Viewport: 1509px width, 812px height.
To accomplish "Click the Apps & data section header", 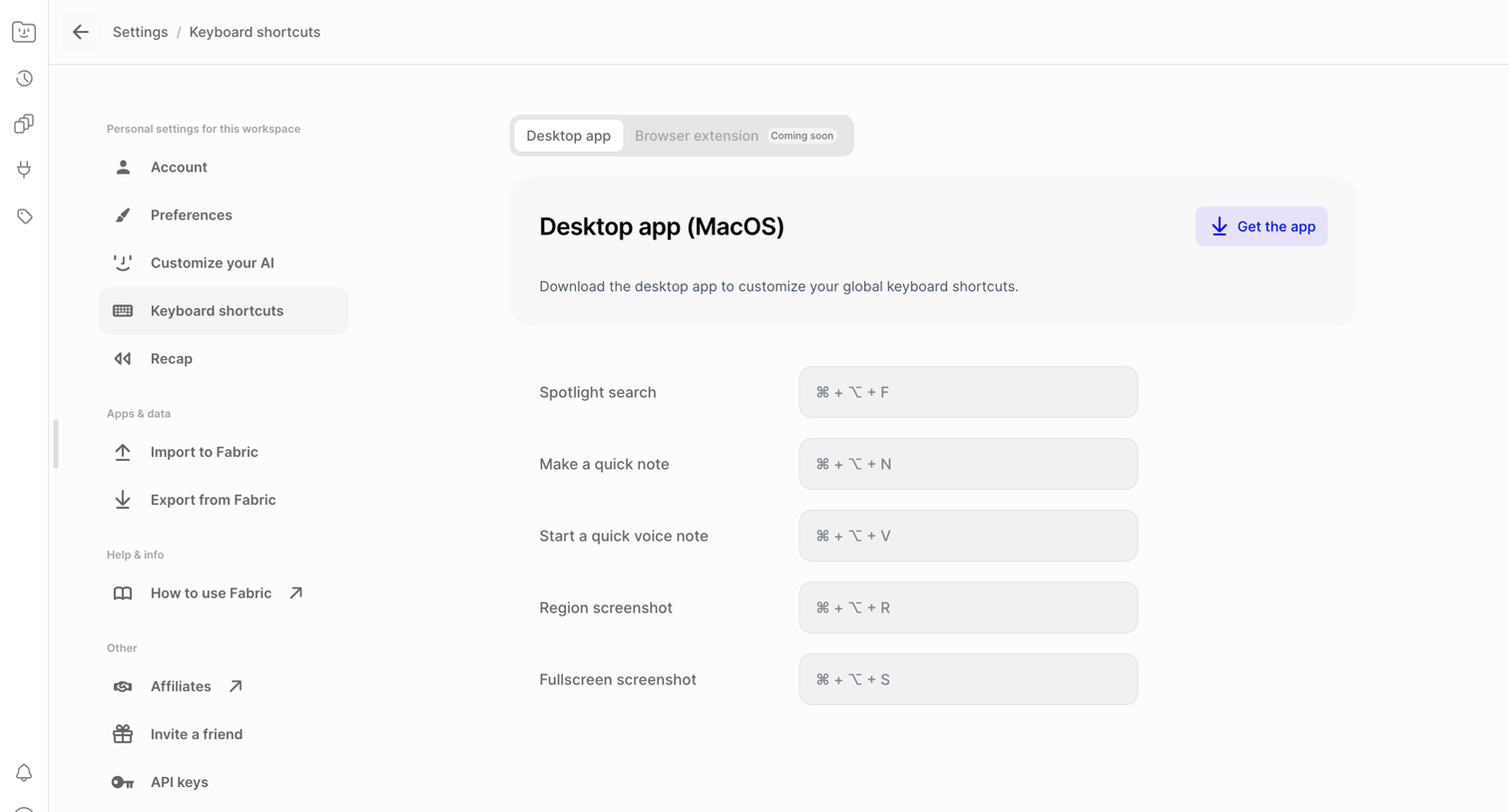I will point(139,413).
